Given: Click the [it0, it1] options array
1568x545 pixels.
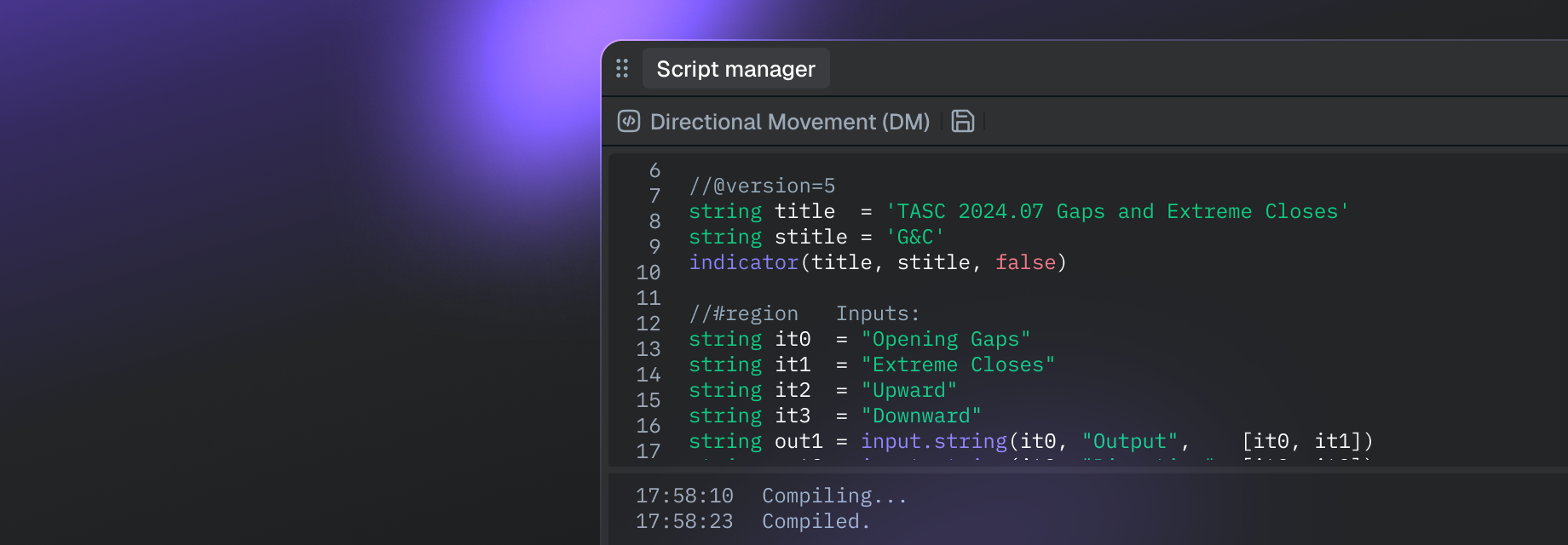Looking at the screenshot, I should pyautogui.click(x=1301, y=441).
